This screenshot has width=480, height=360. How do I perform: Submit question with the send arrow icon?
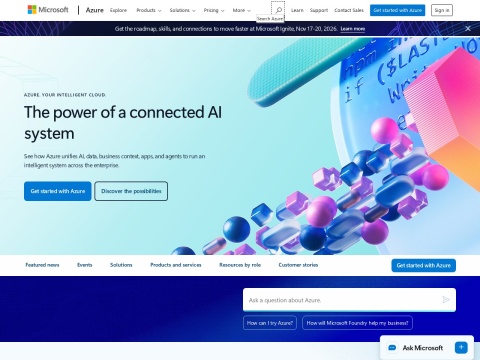446,300
